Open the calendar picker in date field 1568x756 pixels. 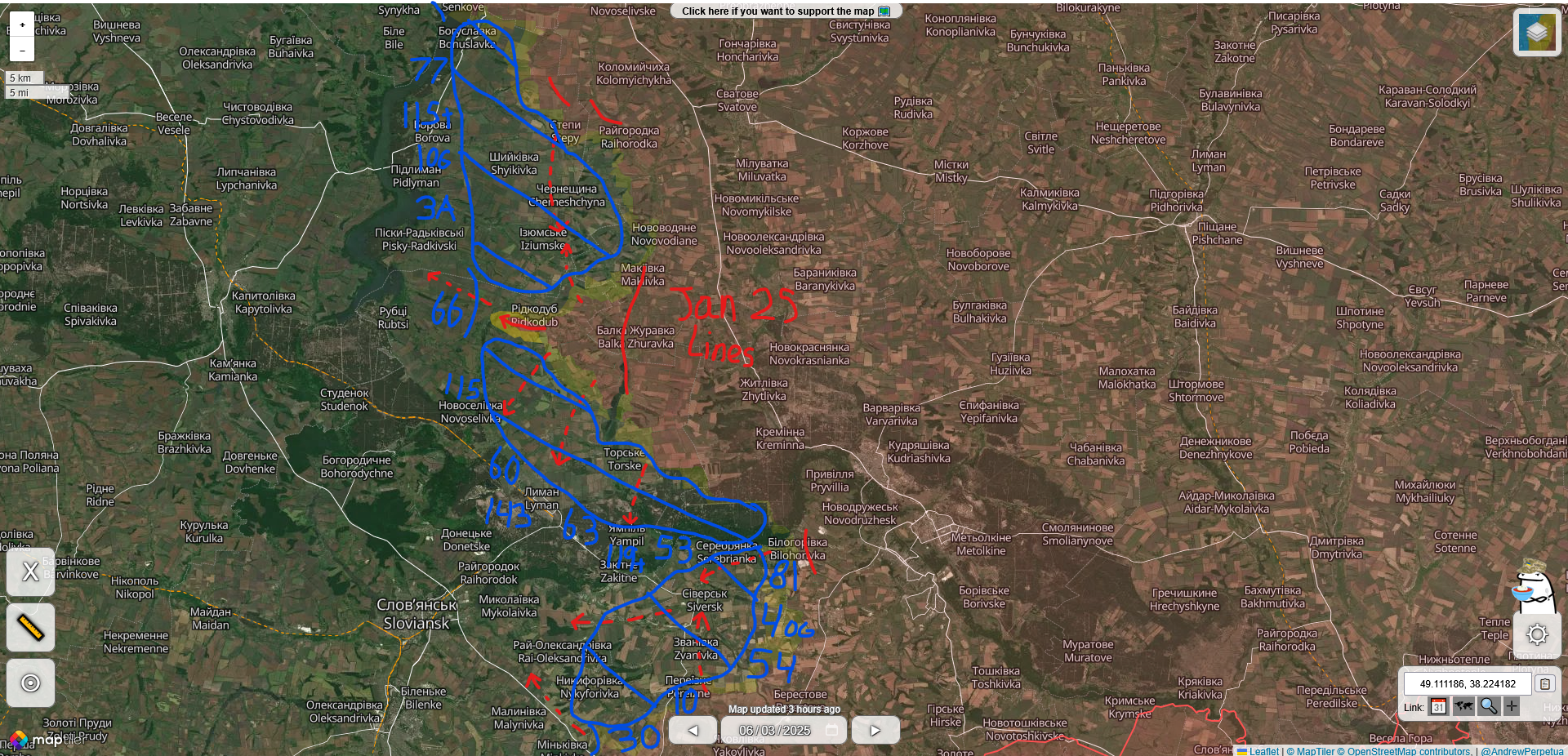pos(832,730)
